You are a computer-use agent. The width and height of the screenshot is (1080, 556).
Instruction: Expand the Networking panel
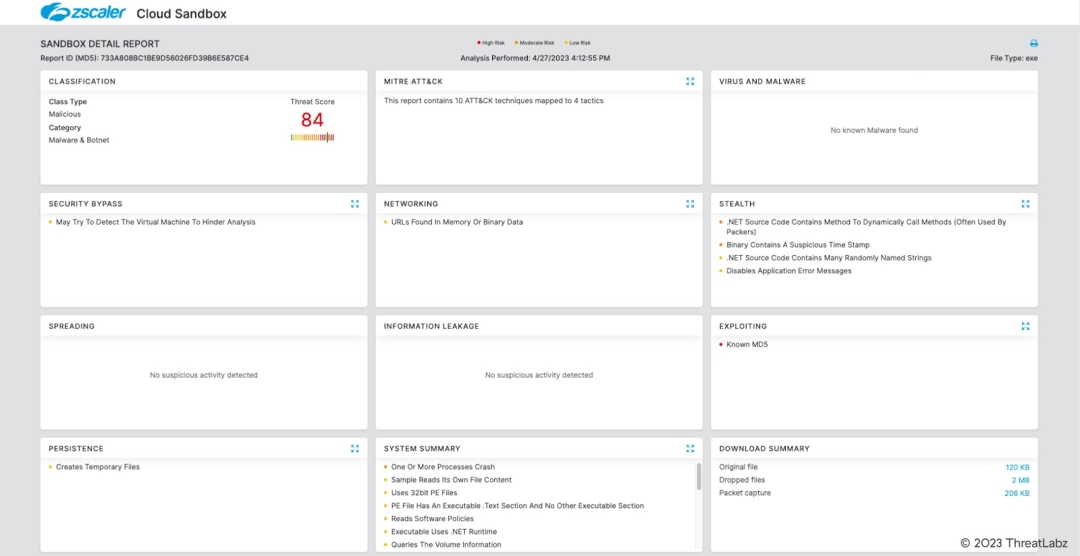[x=690, y=204]
